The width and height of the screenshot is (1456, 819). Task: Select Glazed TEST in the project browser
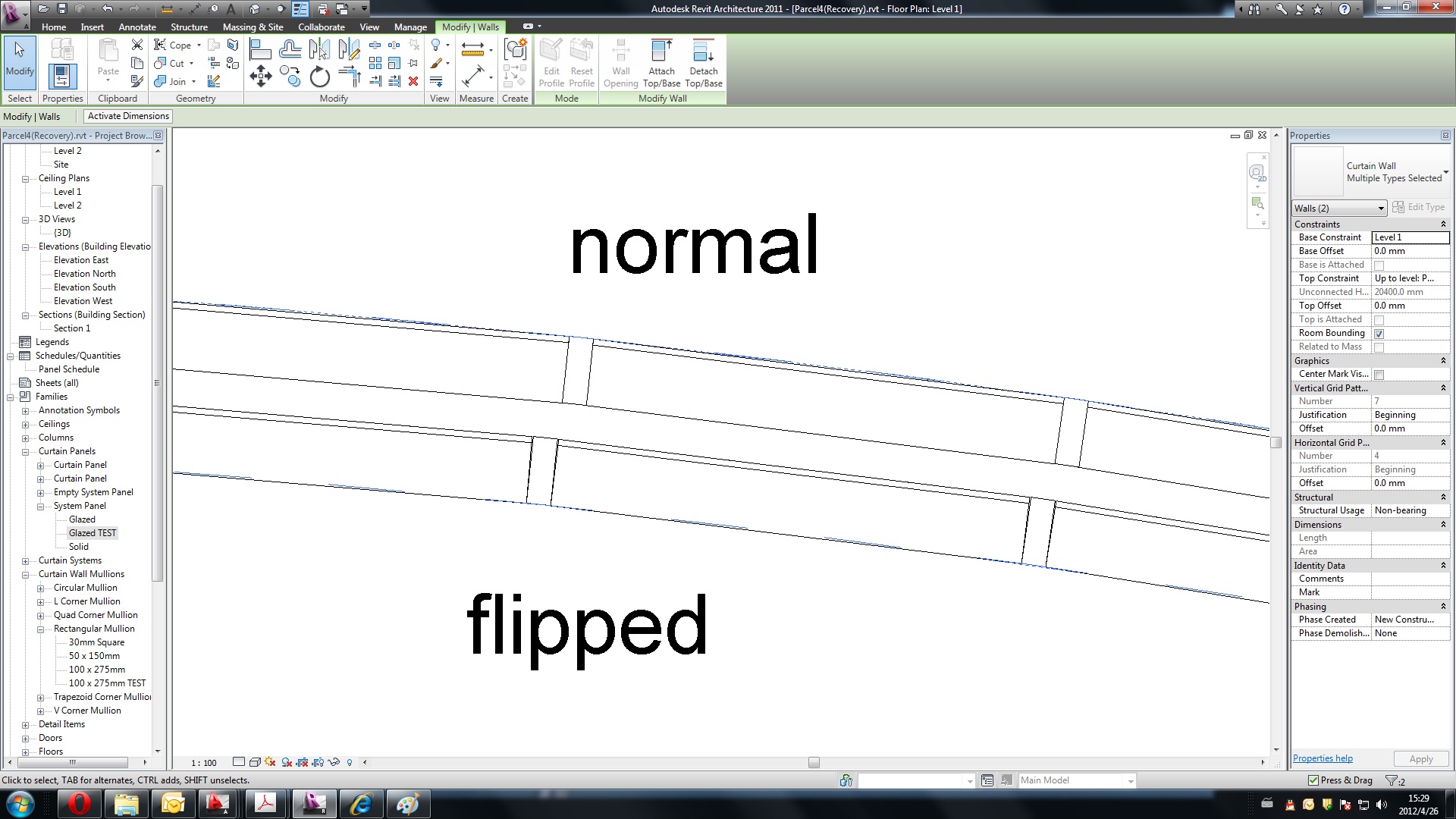(x=93, y=533)
